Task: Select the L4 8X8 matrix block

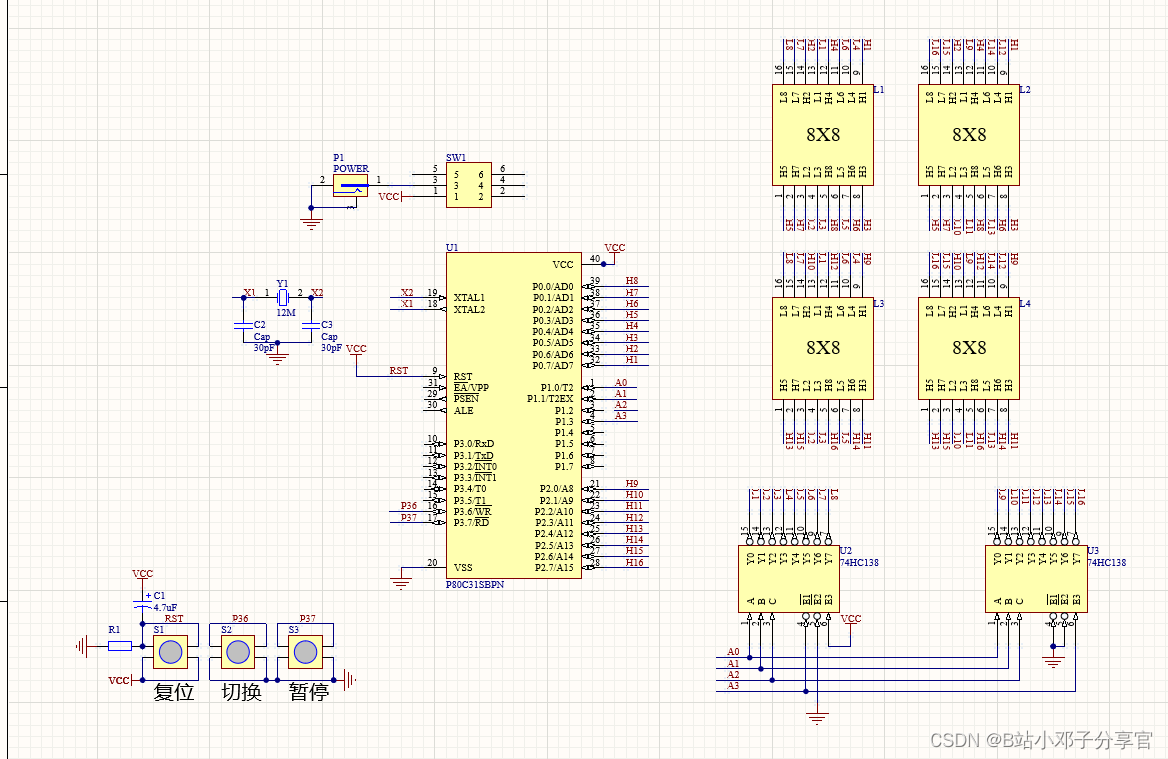Action: click(x=968, y=348)
